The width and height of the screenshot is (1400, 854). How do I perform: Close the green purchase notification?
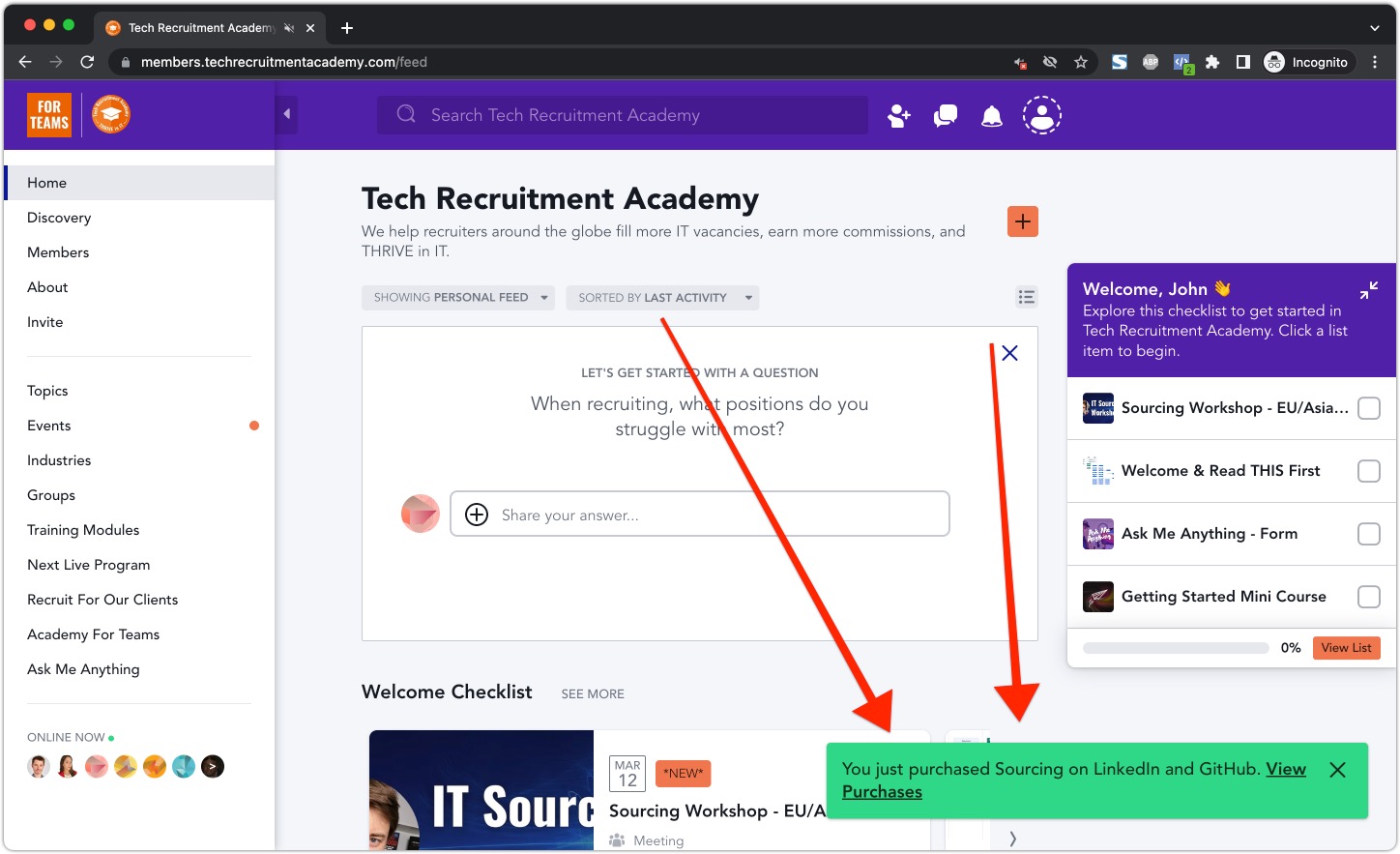tap(1337, 770)
